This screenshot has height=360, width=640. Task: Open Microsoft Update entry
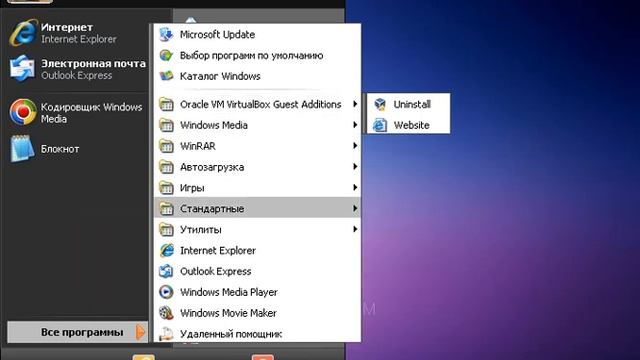click(x=258, y=34)
